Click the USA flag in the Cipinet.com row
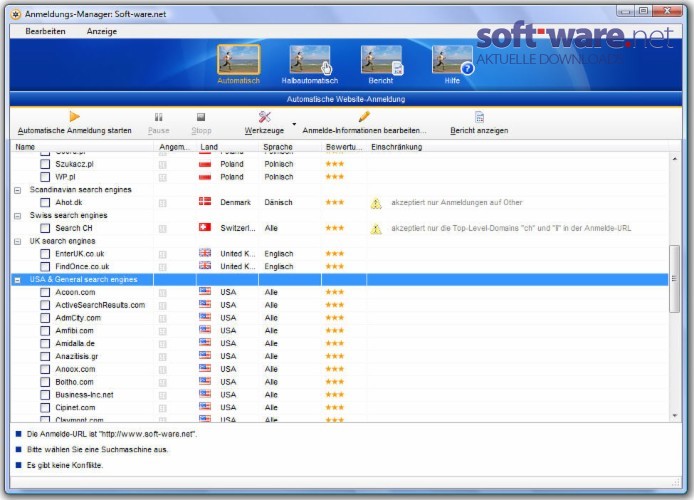Screen dimensions: 694x500 click(x=205, y=407)
